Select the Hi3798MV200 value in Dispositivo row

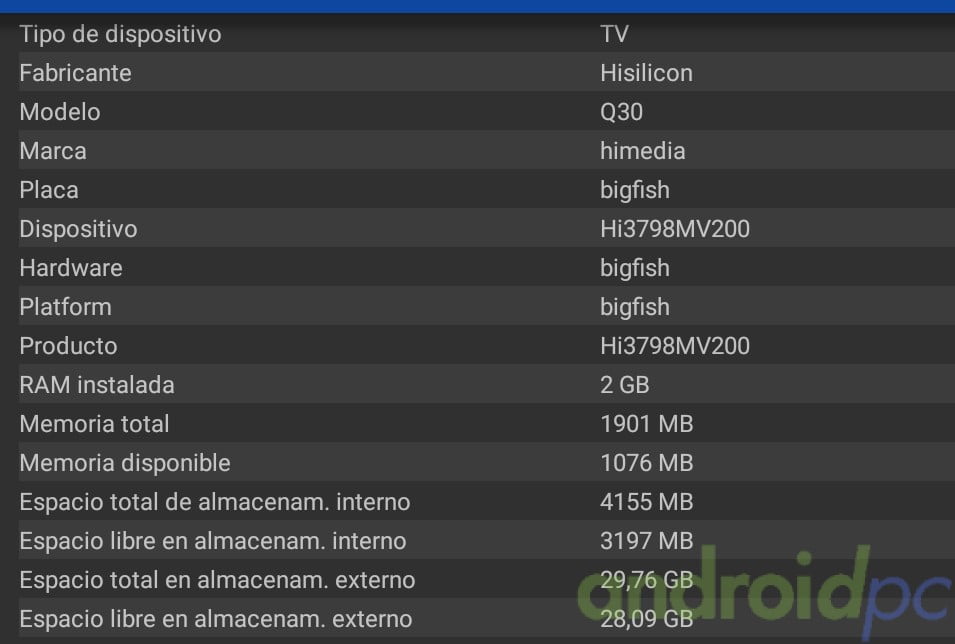click(675, 229)
